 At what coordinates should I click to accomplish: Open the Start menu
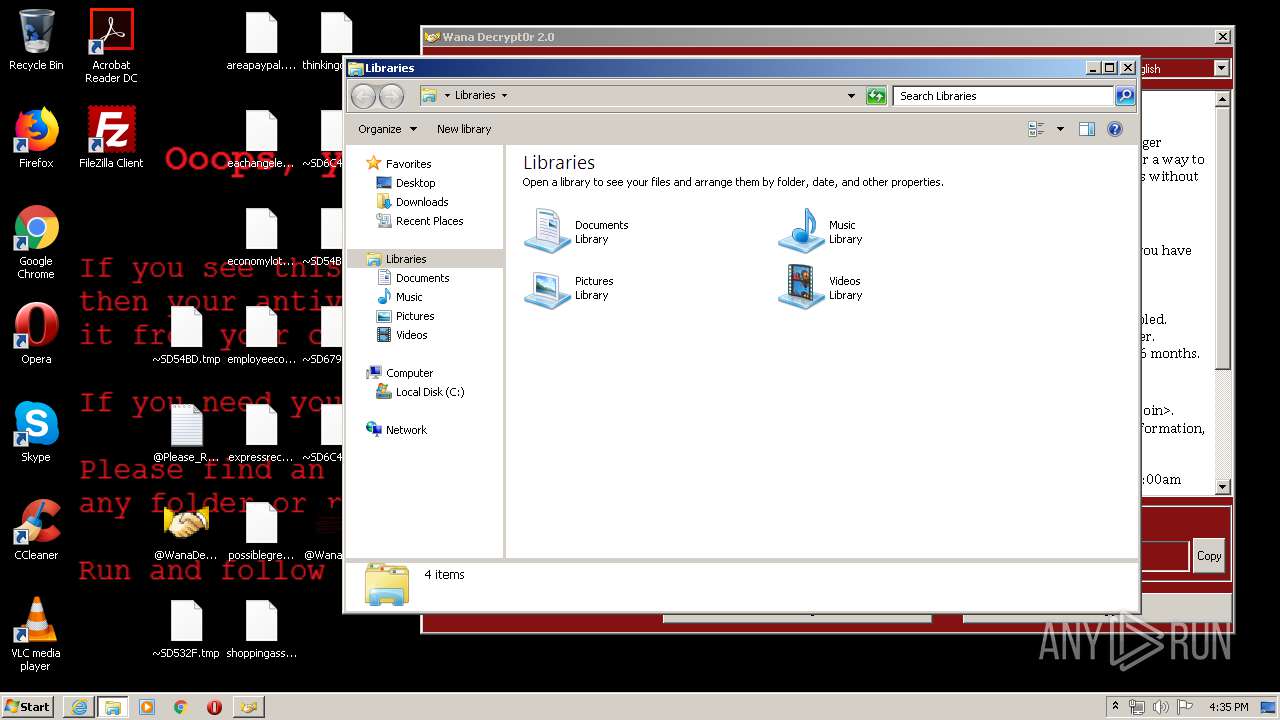28,707
